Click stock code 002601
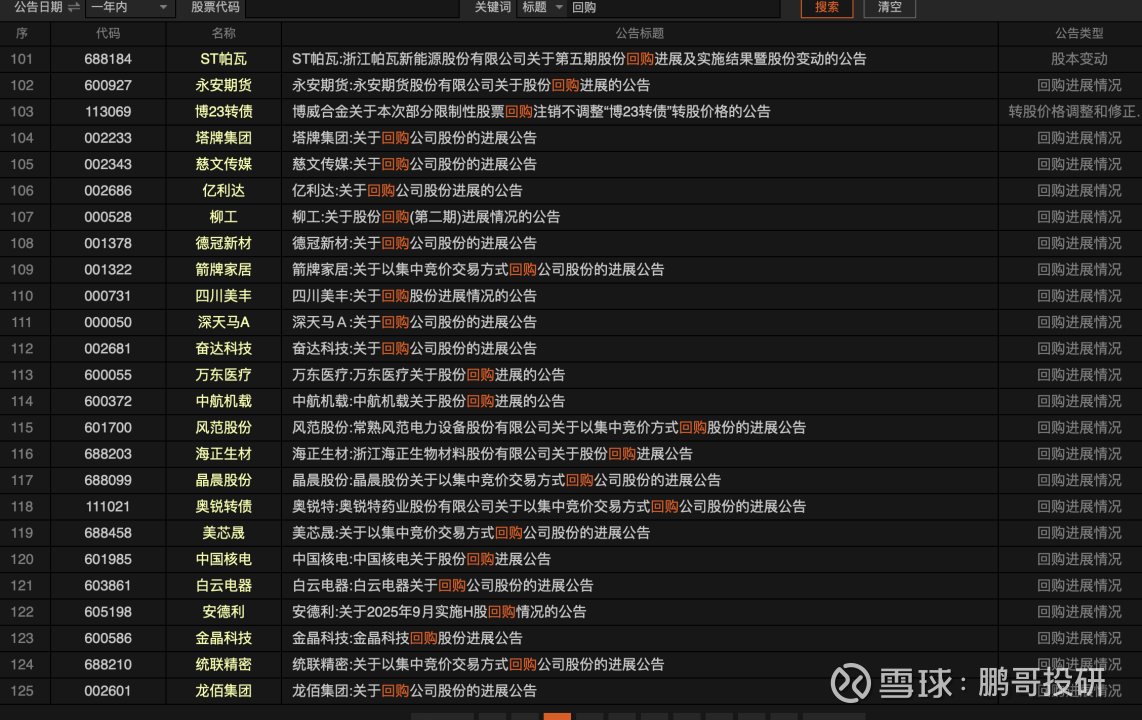 (x=108, y=690)
